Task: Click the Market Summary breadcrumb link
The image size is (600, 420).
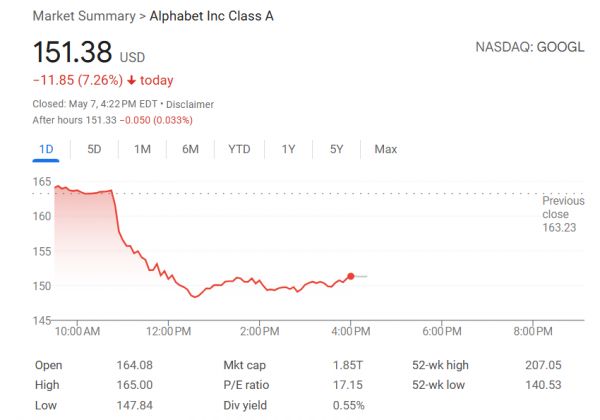Action: point(84,17)
